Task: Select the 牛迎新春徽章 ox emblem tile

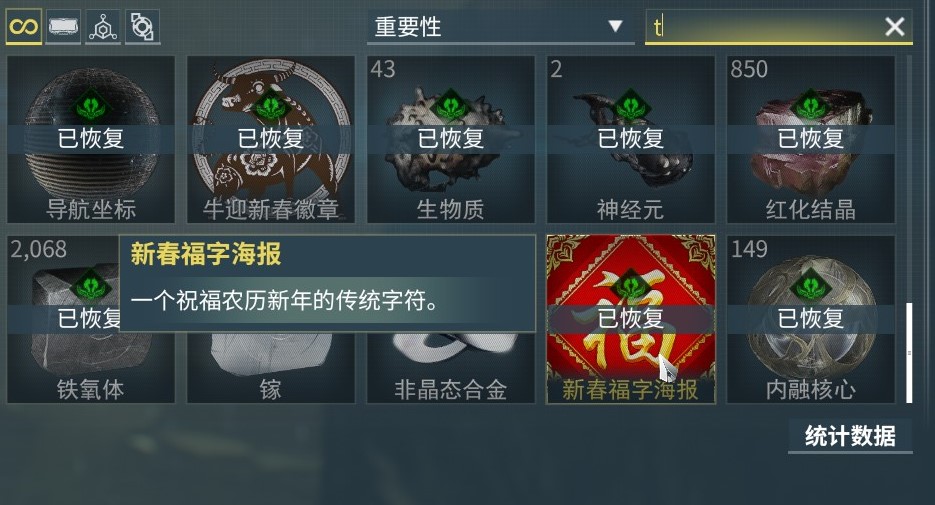Action: pyautogui.click(x=271, y=140)
